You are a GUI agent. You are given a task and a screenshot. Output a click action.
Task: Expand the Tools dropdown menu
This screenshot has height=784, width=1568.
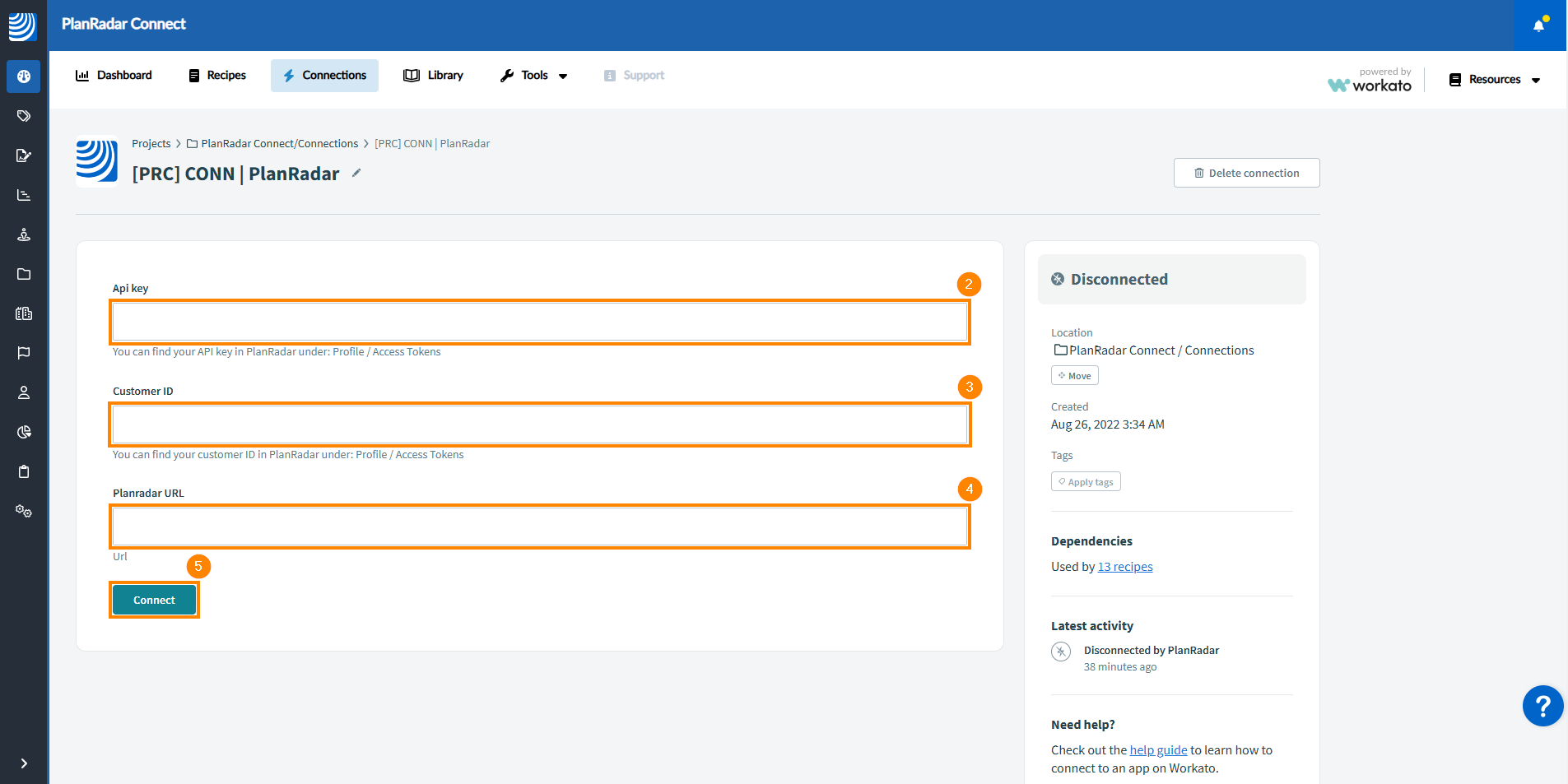534,76
